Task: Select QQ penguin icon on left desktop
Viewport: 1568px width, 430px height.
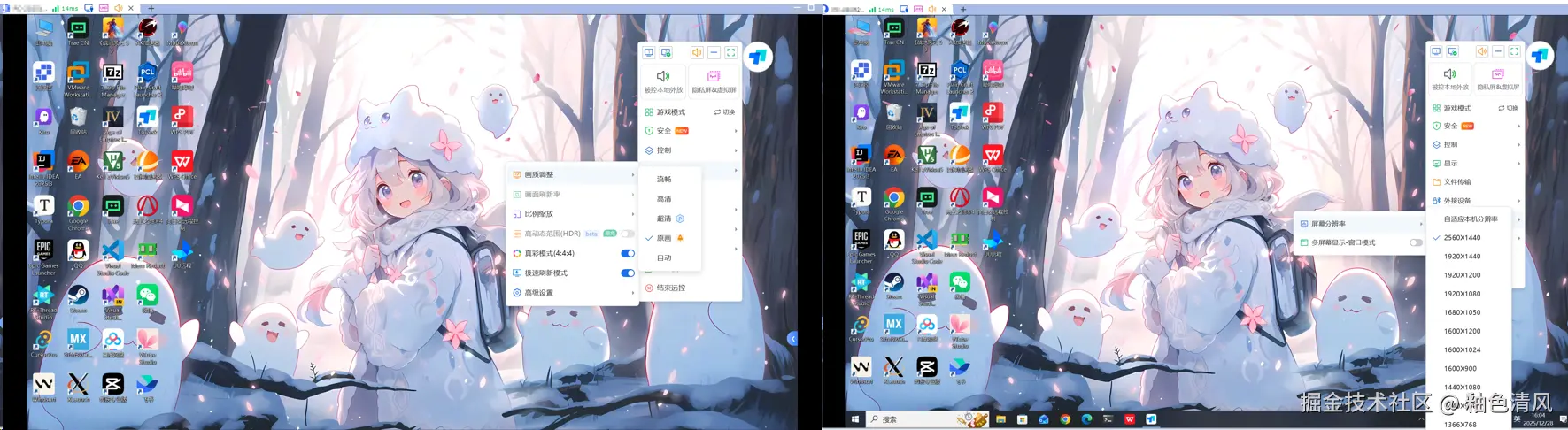Action: pyautogui.click(x=78, y=253)
